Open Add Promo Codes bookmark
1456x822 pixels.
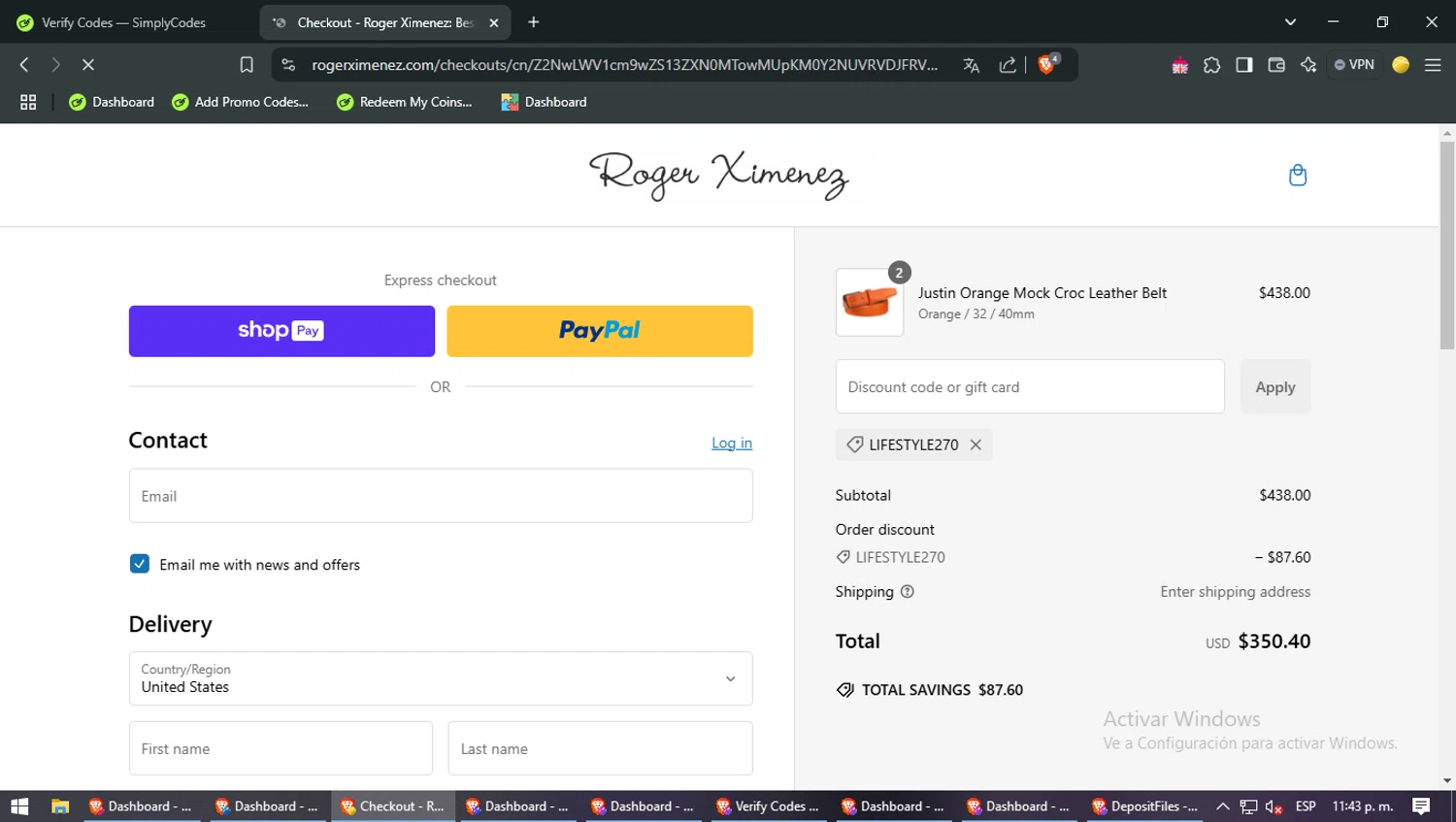(x=240, y=102)
